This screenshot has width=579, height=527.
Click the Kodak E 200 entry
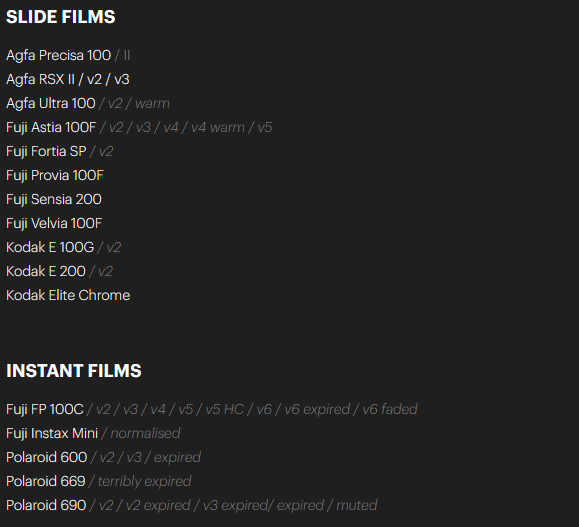(x=46, y=272)
